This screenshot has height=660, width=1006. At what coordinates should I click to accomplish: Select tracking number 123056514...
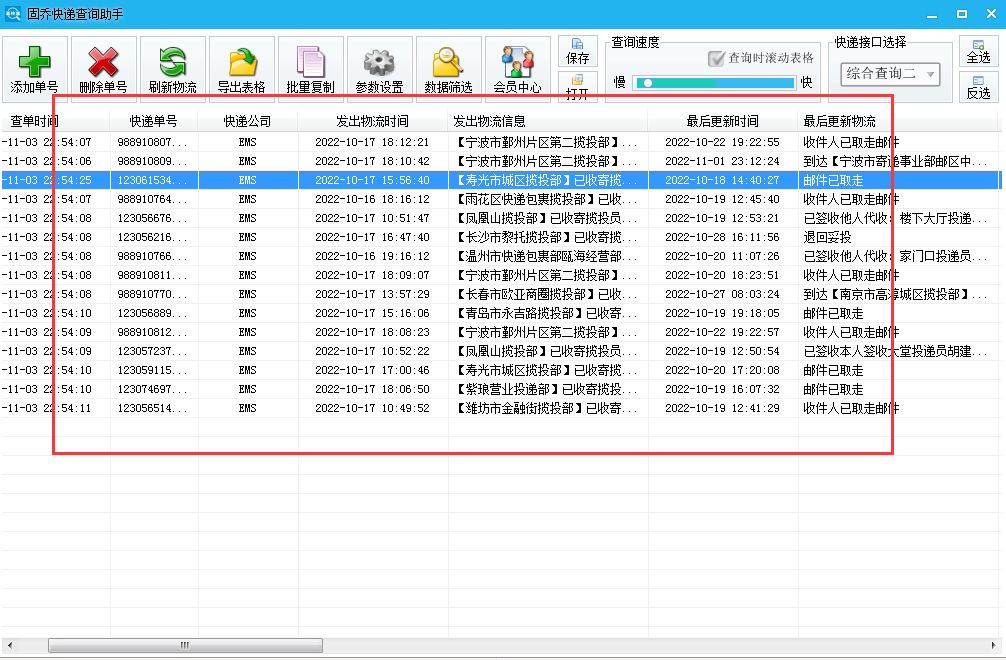[x=152, y=409]
